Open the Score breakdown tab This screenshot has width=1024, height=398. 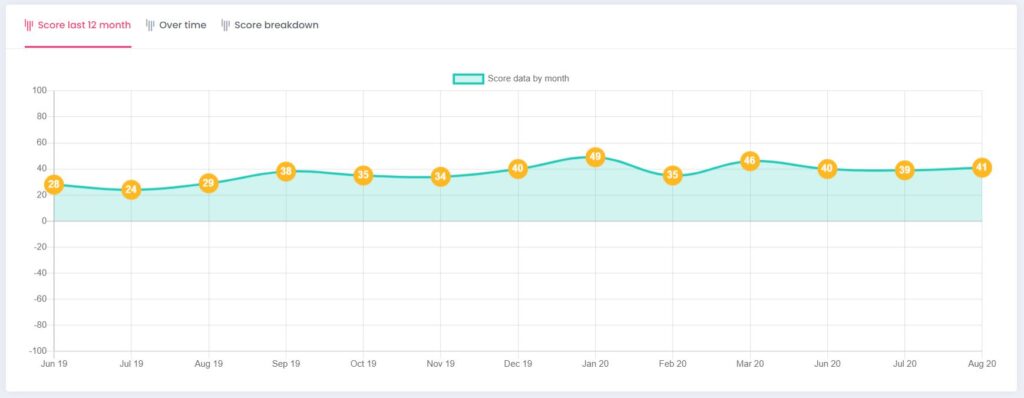tap(270, 25)
